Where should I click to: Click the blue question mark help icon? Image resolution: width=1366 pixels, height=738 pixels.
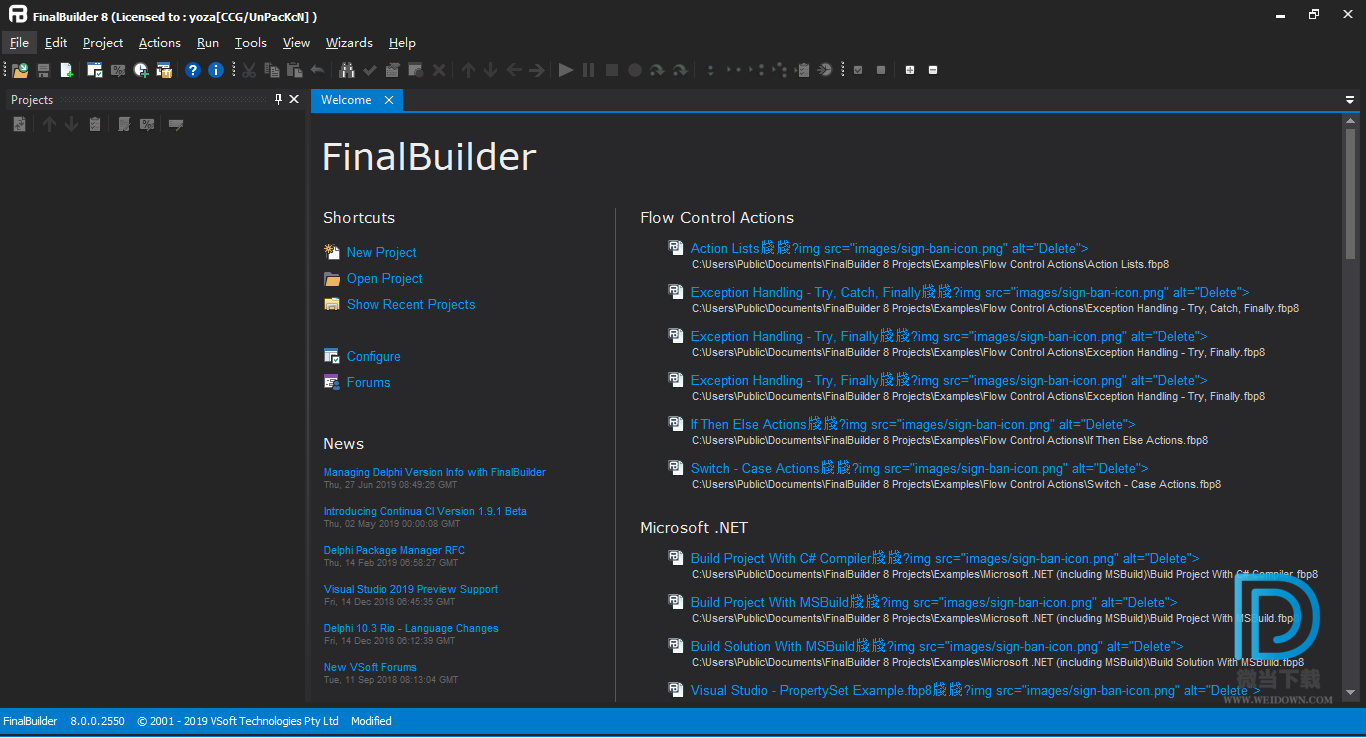tap(193, 70)
